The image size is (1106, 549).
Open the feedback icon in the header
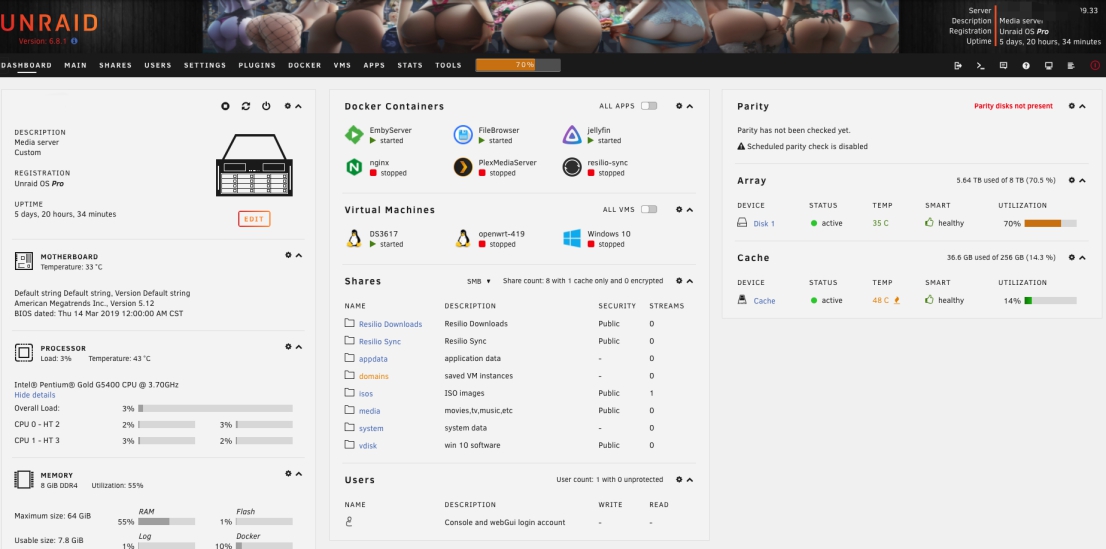[1003, 66]
